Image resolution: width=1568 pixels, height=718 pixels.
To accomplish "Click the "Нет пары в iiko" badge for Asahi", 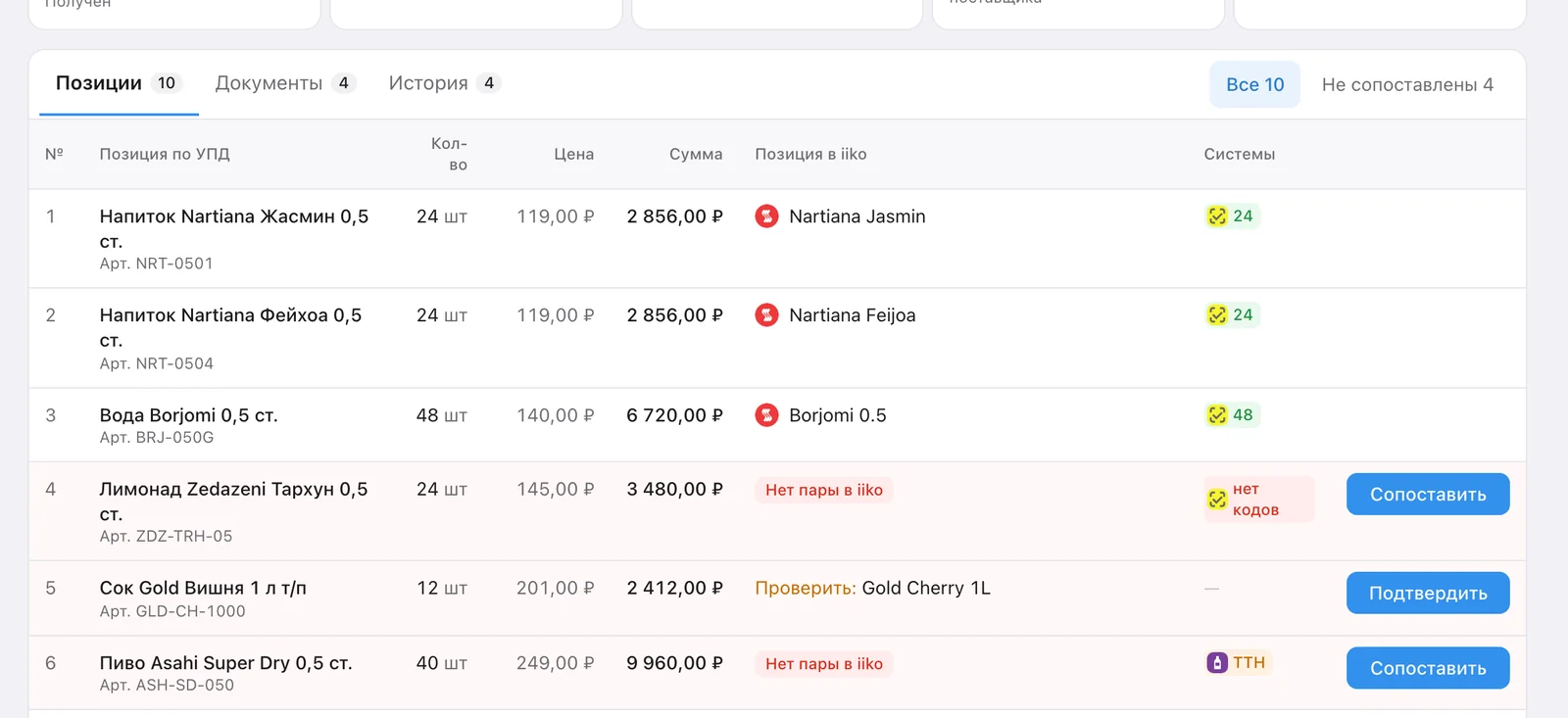I will tap(824, 663).
